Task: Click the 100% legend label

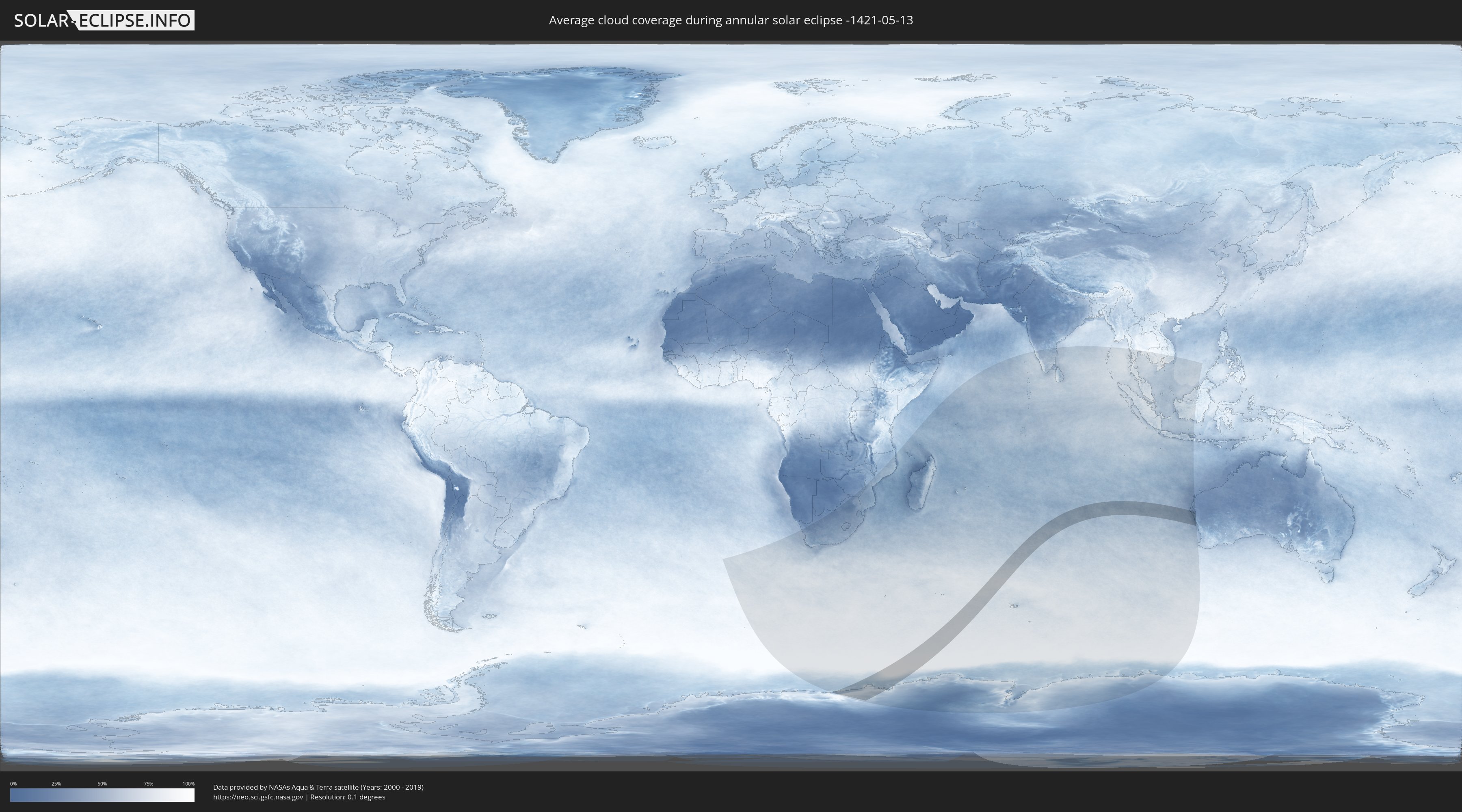Action: [188, 784]
